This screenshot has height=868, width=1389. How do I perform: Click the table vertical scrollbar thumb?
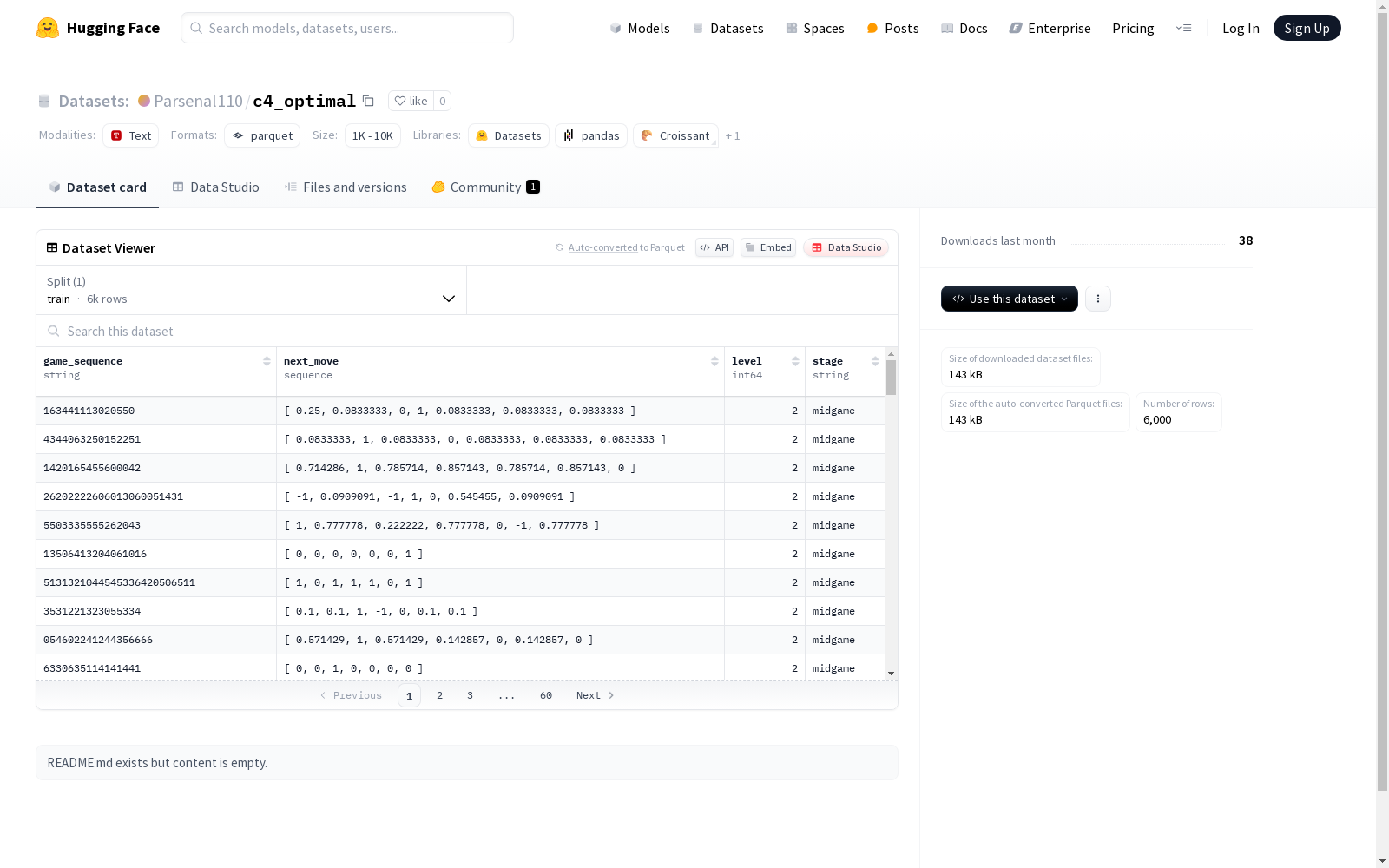point(891,378)
